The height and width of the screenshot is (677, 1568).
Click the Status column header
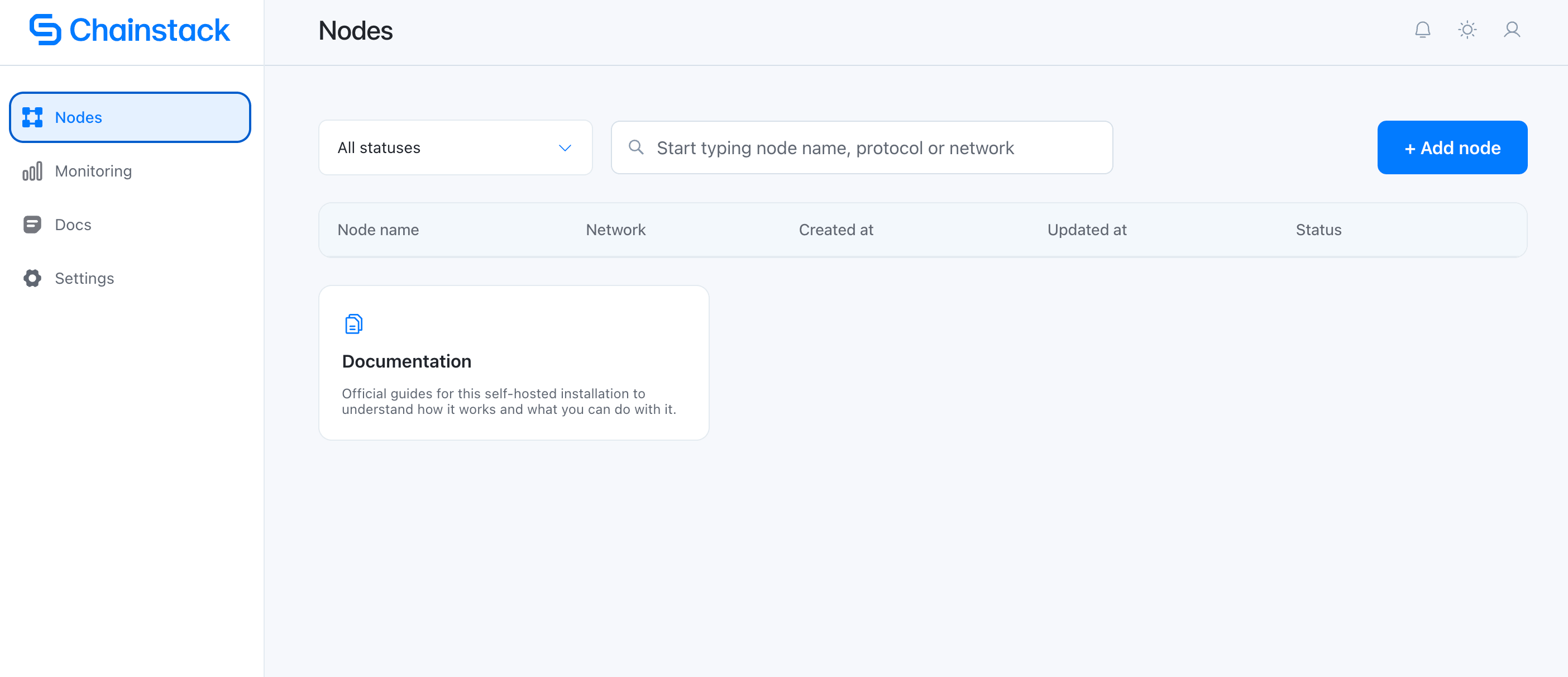pyautogui.click(x=1318, y=230)
